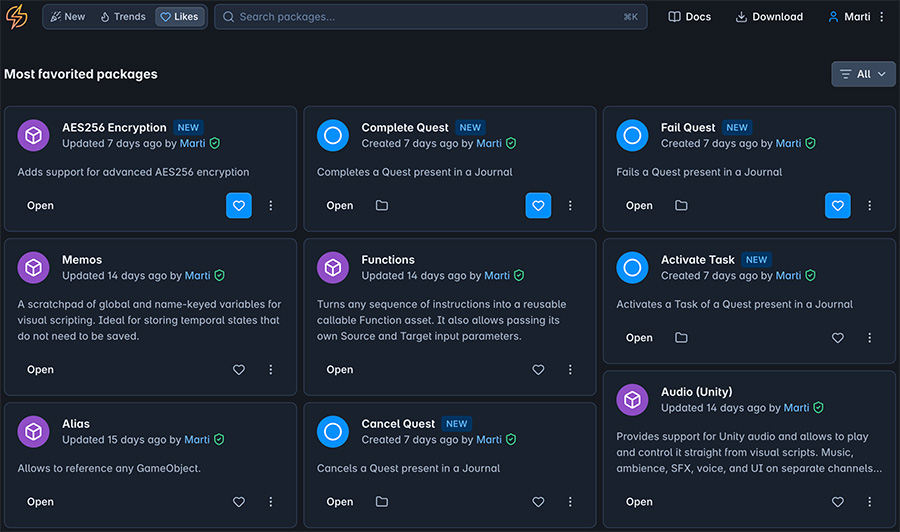This screenshot has height=532, width=900.
Task: Click the Fail Quest circle icon
Action: tap(633, 135)
